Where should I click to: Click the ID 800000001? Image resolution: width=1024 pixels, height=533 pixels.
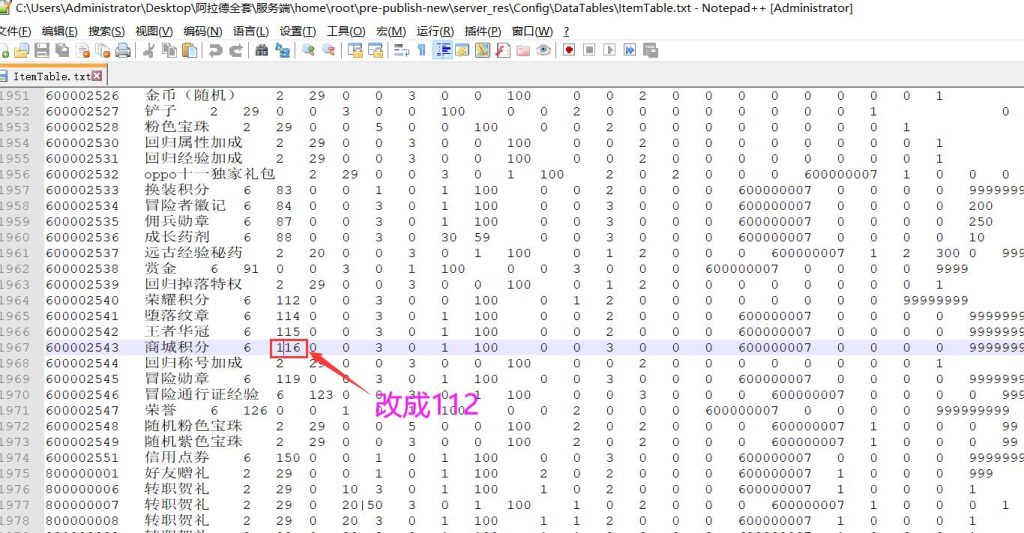point(82,474)
